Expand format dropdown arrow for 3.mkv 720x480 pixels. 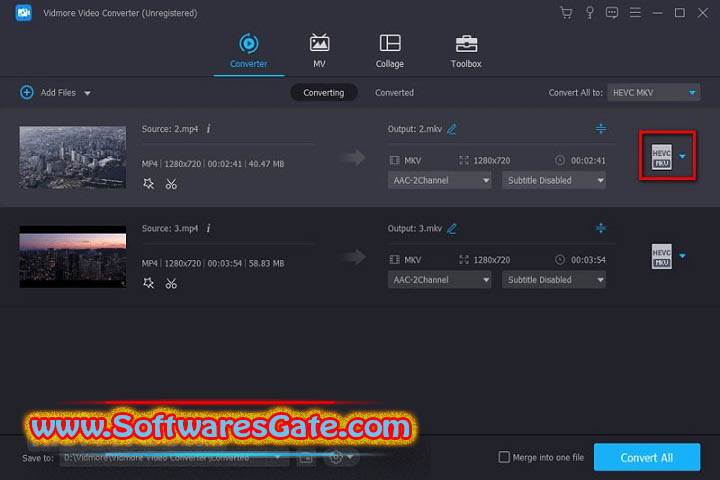point(683,256)
